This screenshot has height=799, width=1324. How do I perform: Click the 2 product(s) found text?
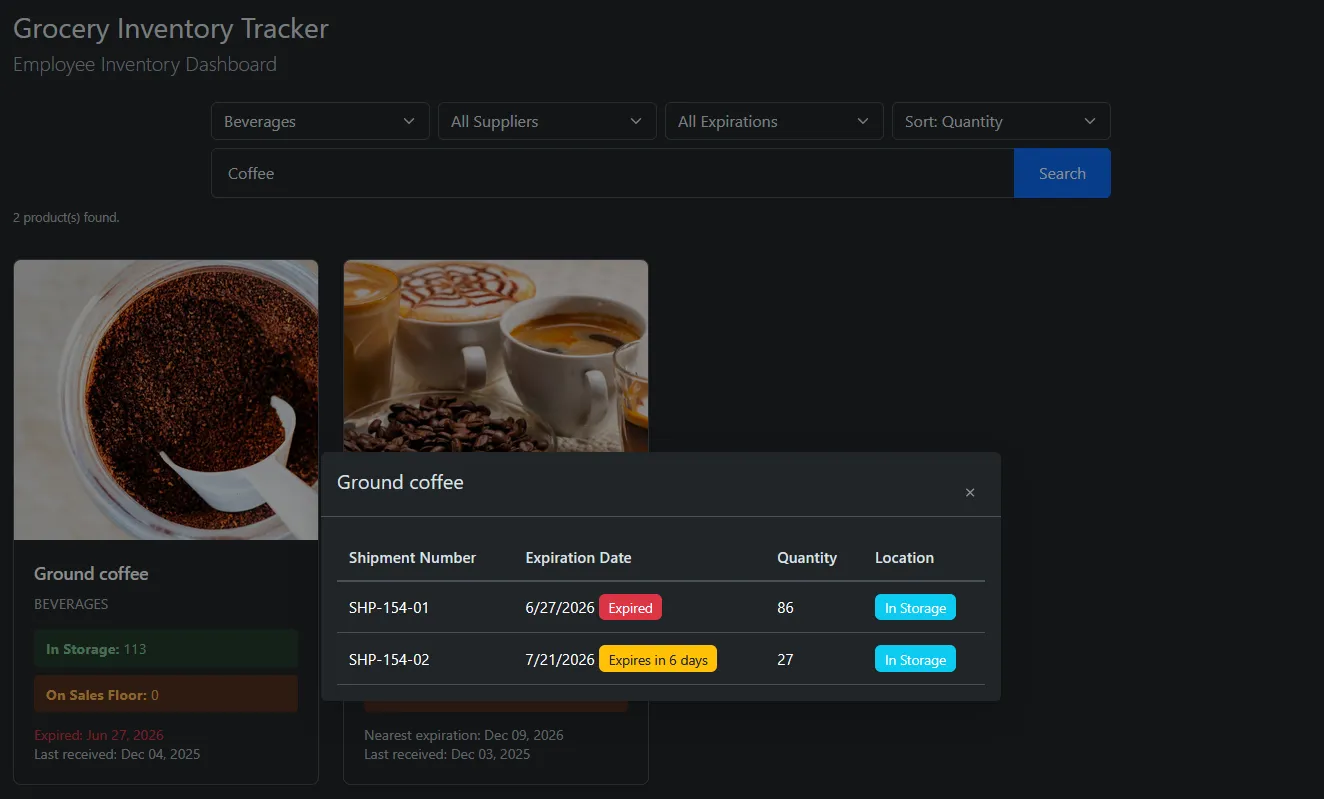pyautogui.click(x=66, y=217)
